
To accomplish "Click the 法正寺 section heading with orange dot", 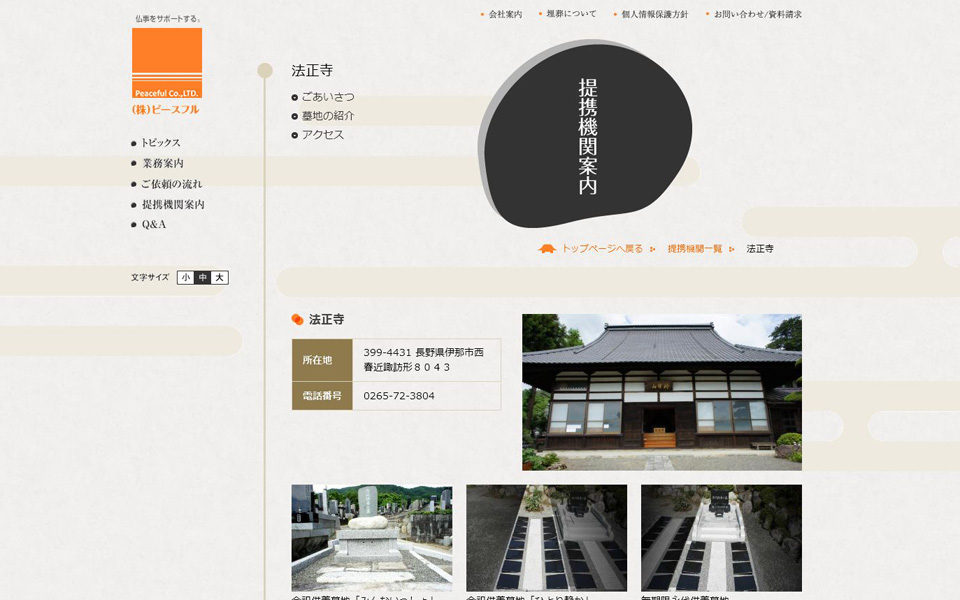I will pos(318,320).
